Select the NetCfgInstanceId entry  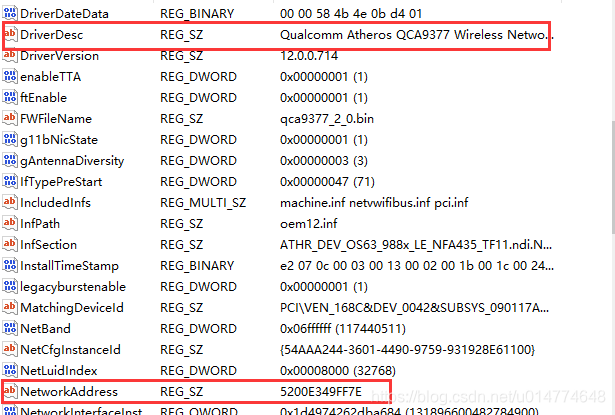(x=69, y=349)
